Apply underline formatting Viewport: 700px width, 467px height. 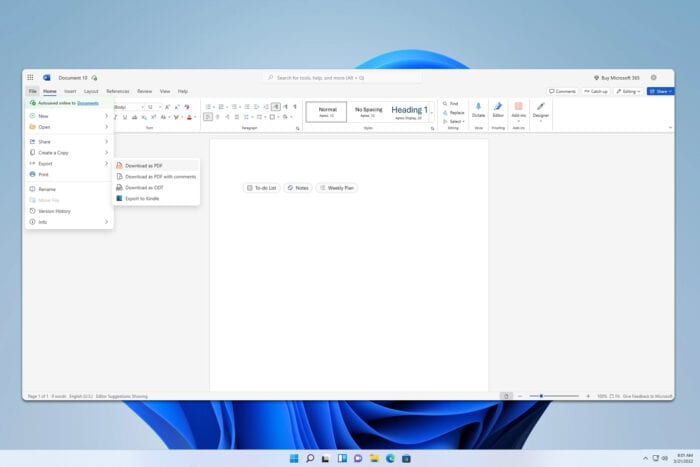(125, 117)
